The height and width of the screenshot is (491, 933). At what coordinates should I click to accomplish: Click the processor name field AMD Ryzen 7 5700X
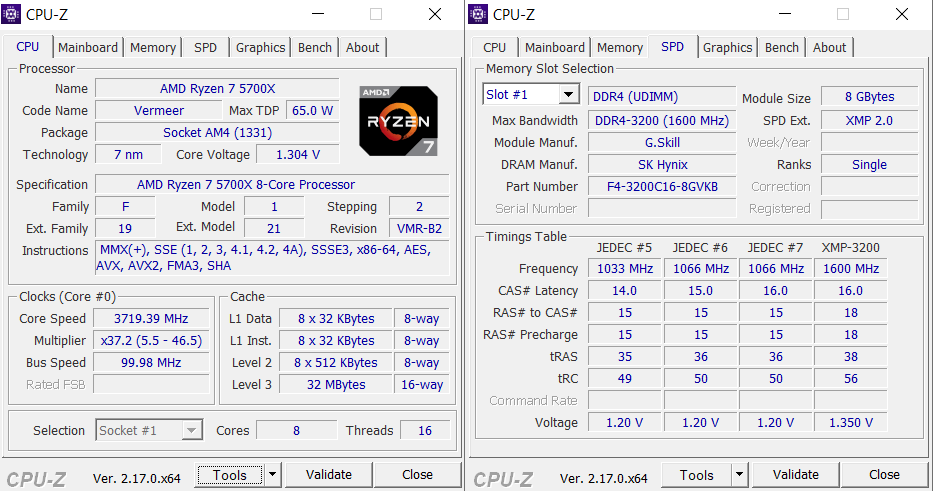[x=217, y=89]
